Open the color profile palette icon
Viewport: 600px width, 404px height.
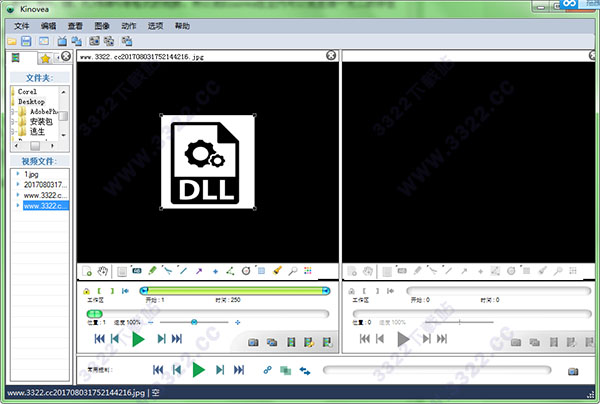[x=308, y=271]
